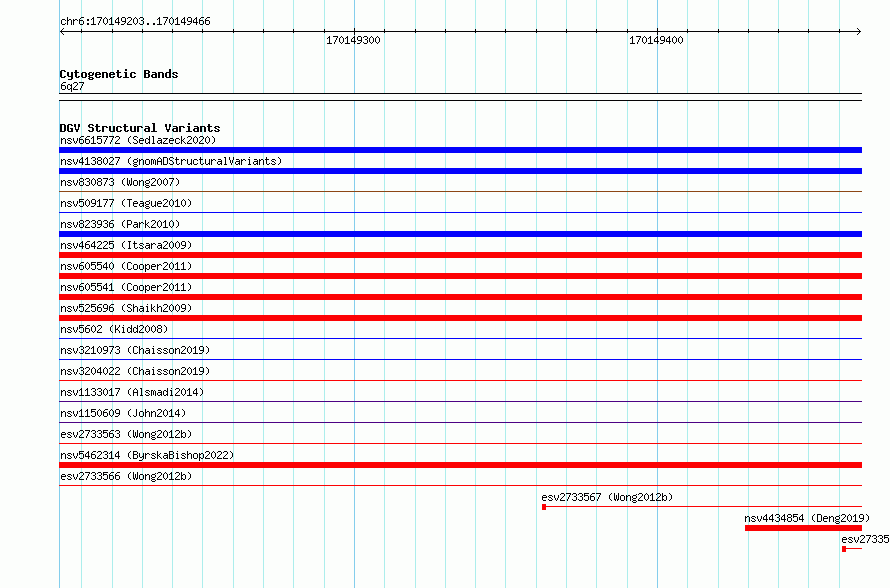Select nsv1150609 (John2014) variant
This screenshot has width=890, height=588.
pyautogui.click(x=123, y=413)
